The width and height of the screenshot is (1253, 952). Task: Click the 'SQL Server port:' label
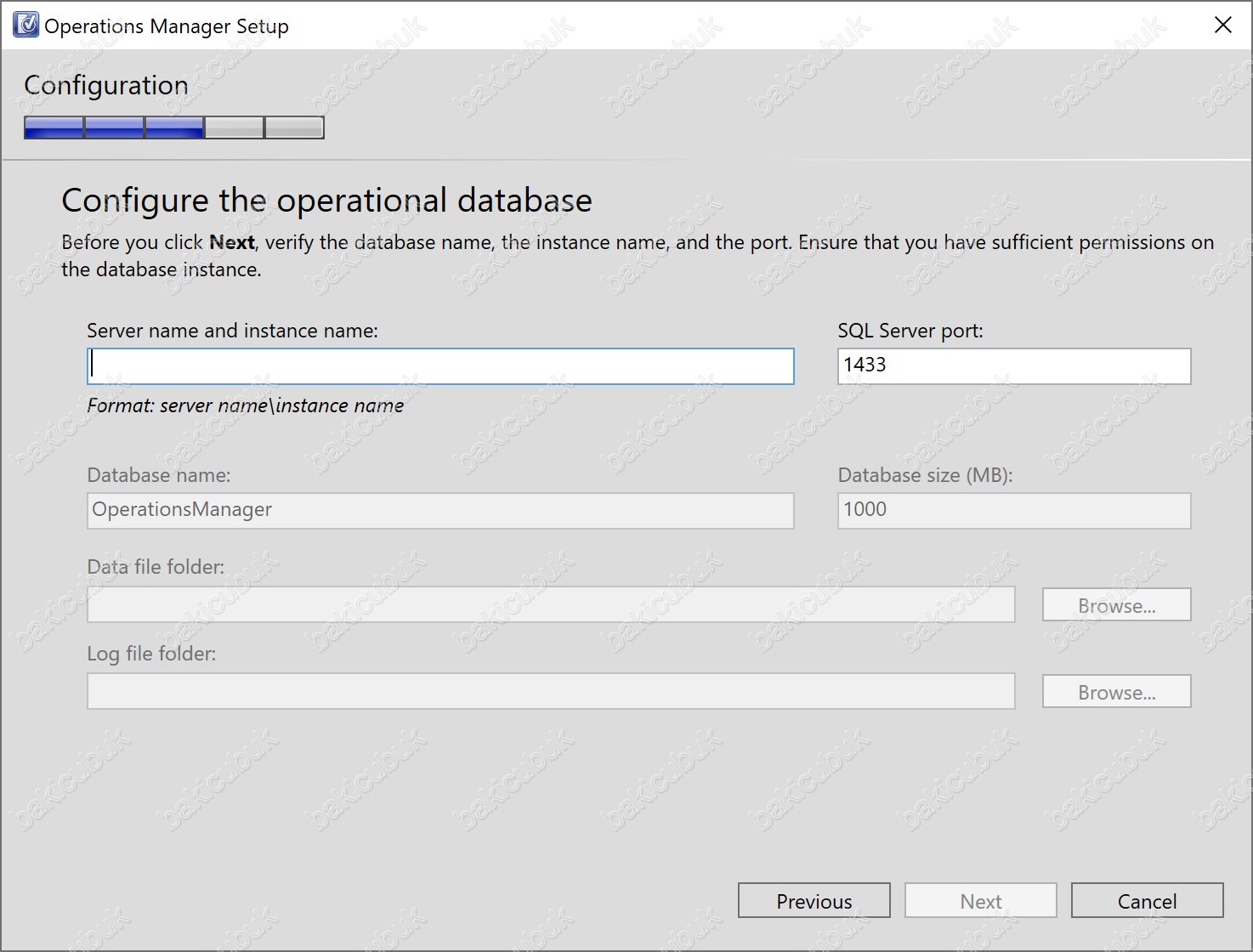pyautogui.click(x=910, y=331)
